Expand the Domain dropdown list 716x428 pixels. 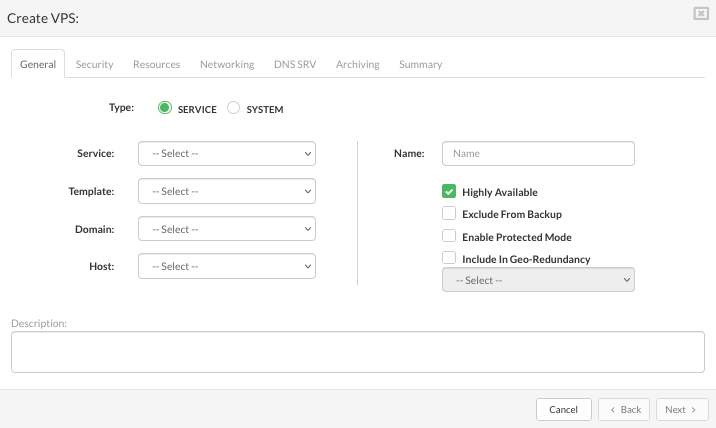click(227, 229)
